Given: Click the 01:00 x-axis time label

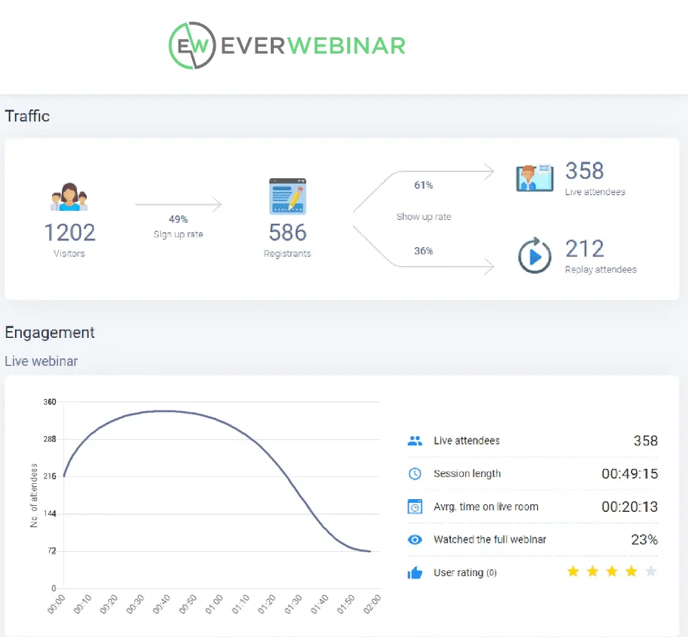Looking at the screenshot, I should click(214, 604).
